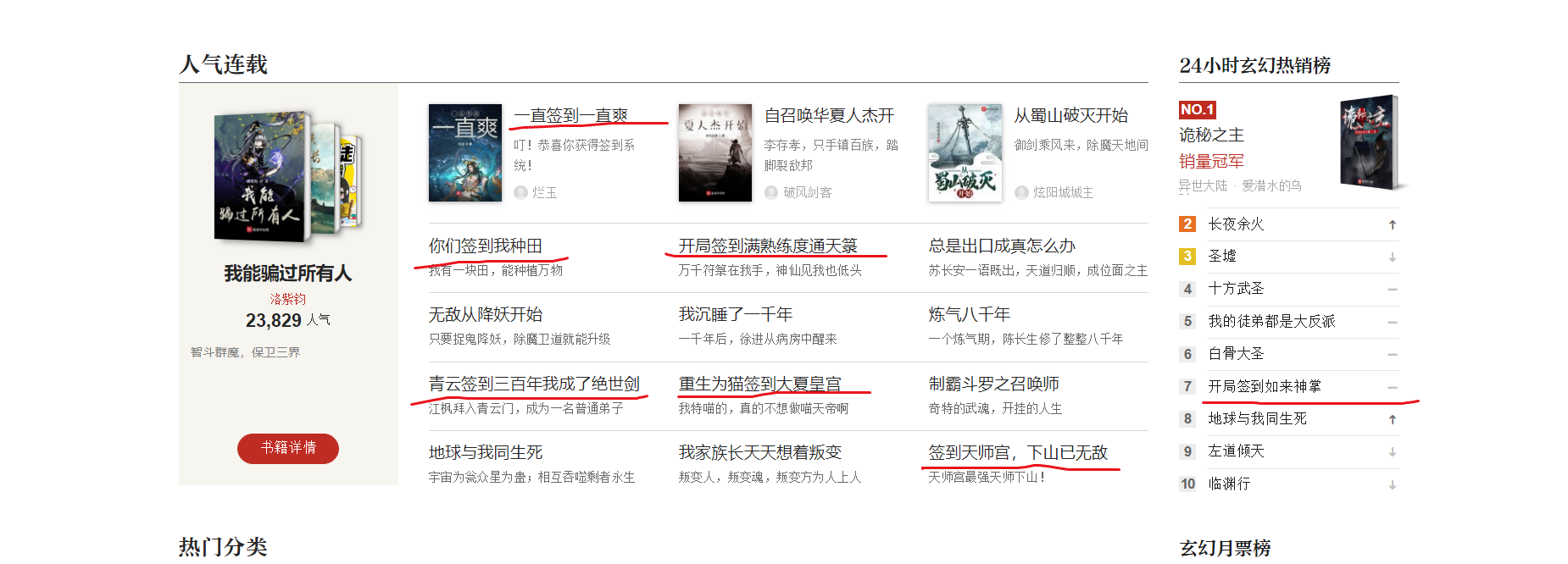Open 一直签到一直爽 book cover thumbnail
1568x564 pixels.
(465, 152)
